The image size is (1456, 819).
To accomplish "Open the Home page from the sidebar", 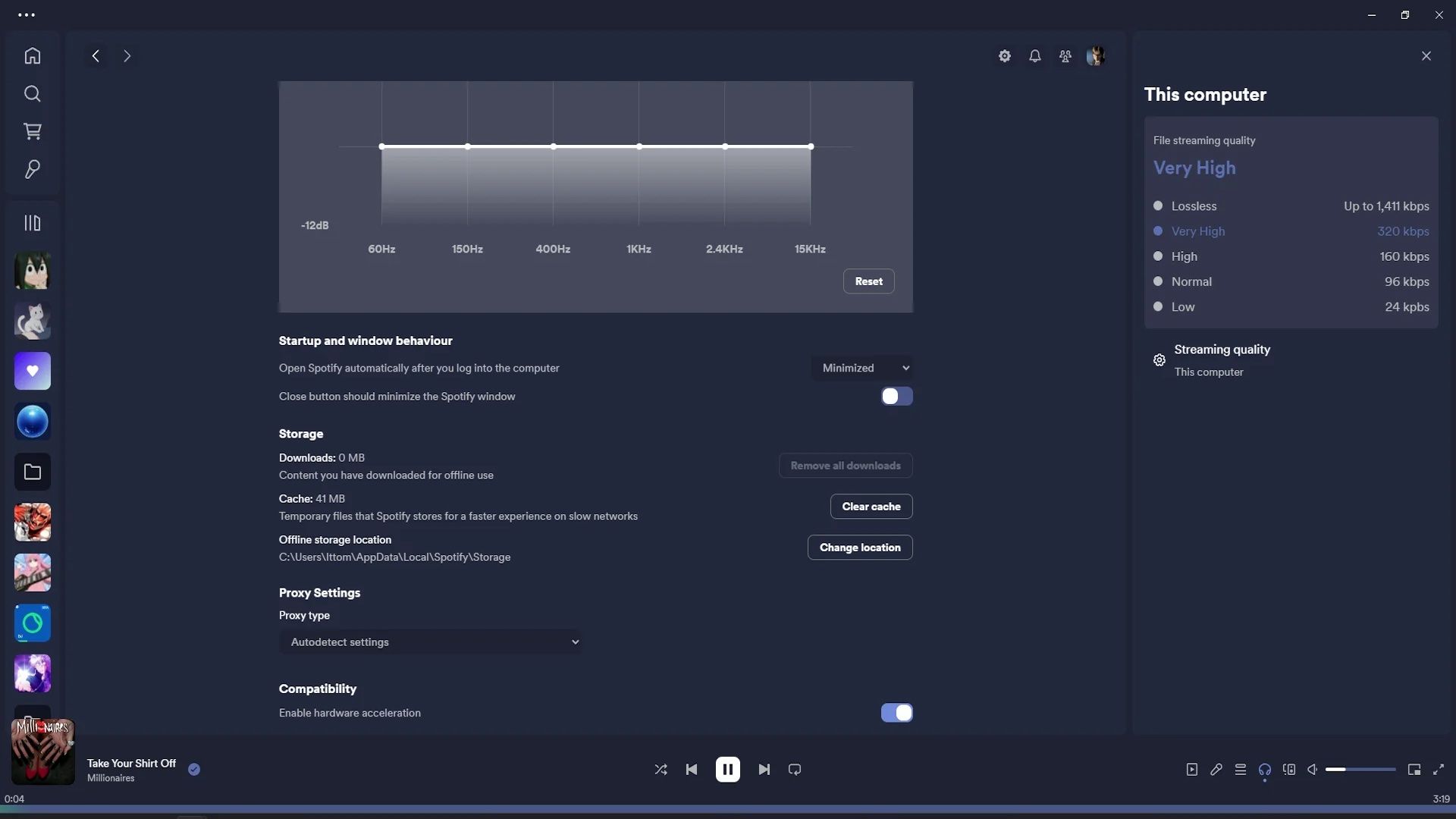I will 31,55.
